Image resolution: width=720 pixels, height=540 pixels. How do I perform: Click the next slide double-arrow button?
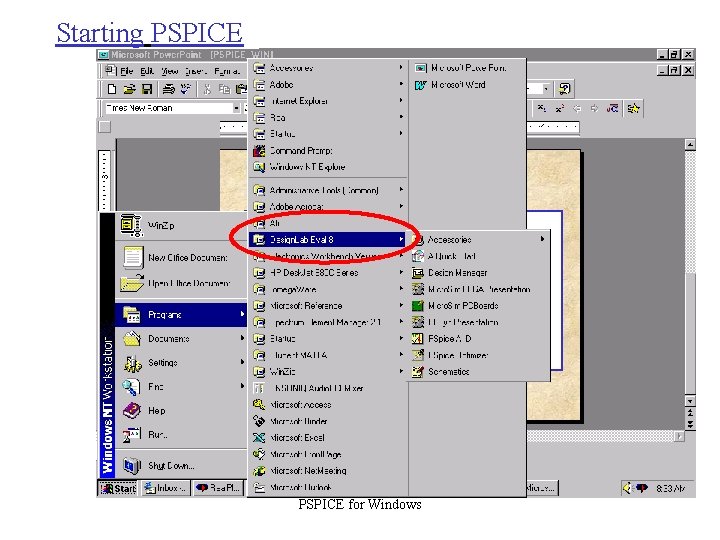pos(690,425)
